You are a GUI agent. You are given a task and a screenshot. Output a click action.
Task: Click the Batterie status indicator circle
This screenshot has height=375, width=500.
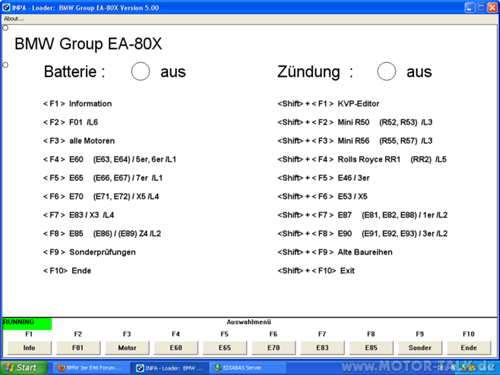[140, 71]
